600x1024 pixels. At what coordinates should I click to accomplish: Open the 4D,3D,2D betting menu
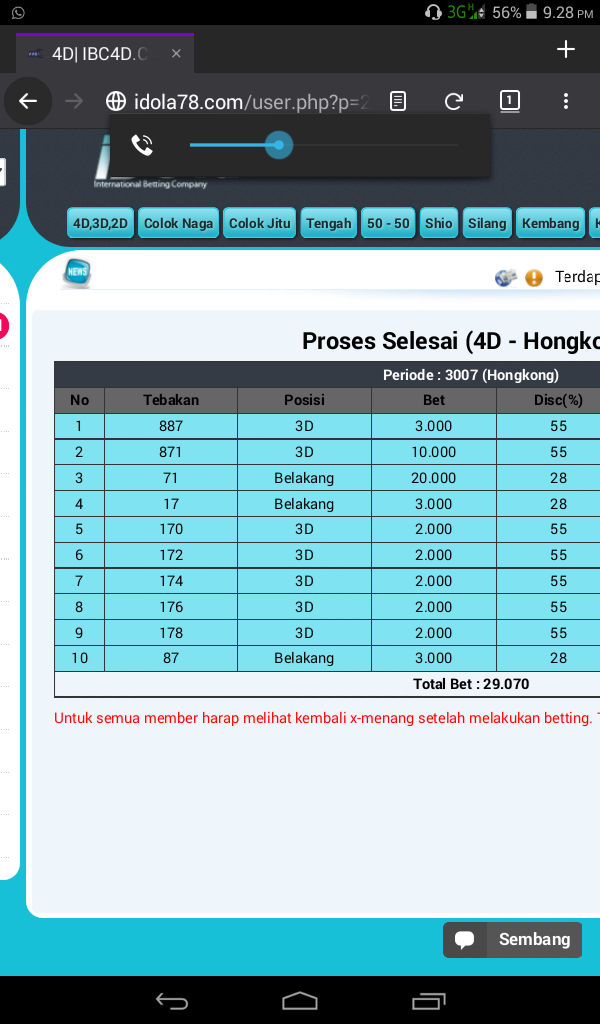100,223
